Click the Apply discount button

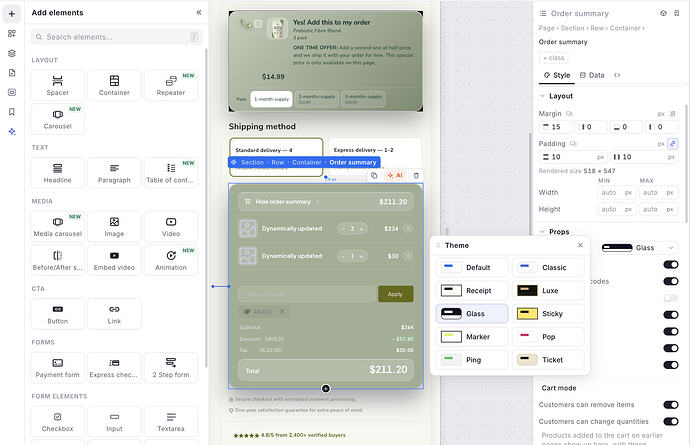click(x=395, y=294)
